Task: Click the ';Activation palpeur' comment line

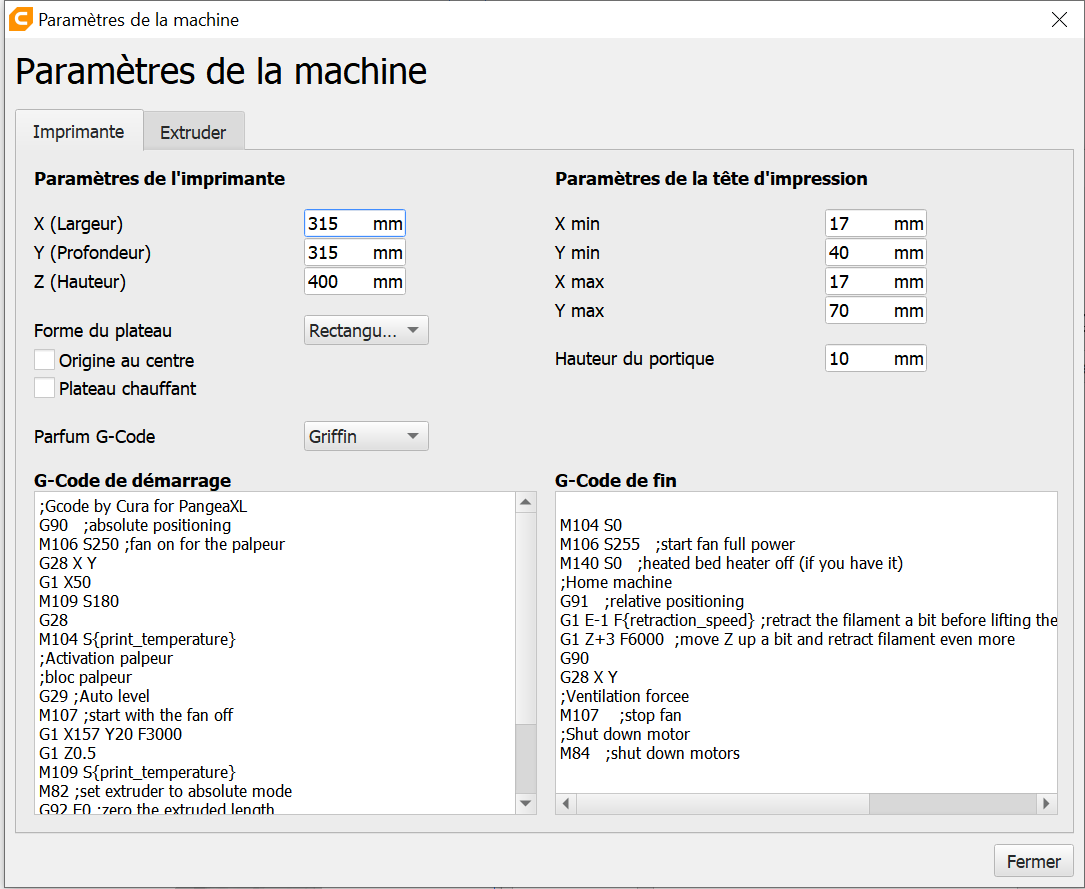Action: [x=106, y=658]
